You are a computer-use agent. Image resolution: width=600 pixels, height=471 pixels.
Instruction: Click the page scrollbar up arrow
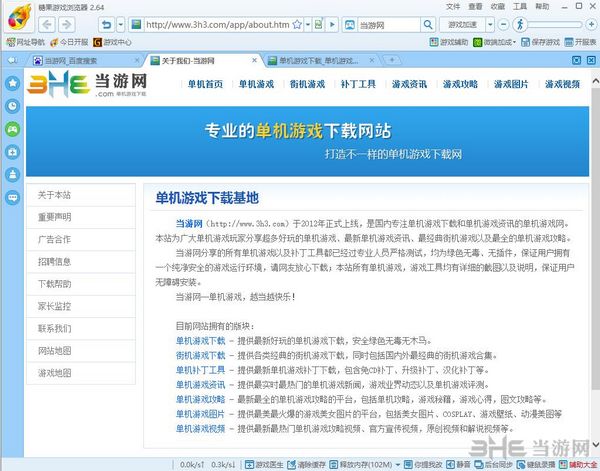595,81
